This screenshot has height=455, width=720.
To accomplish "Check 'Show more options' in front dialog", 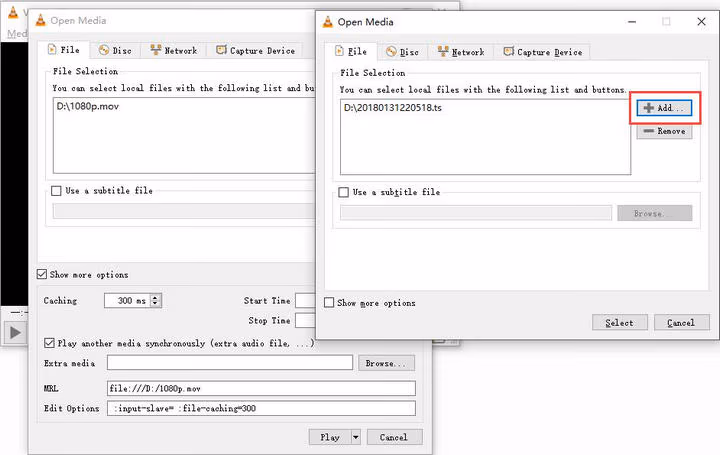I will click(x=329, y=303).
